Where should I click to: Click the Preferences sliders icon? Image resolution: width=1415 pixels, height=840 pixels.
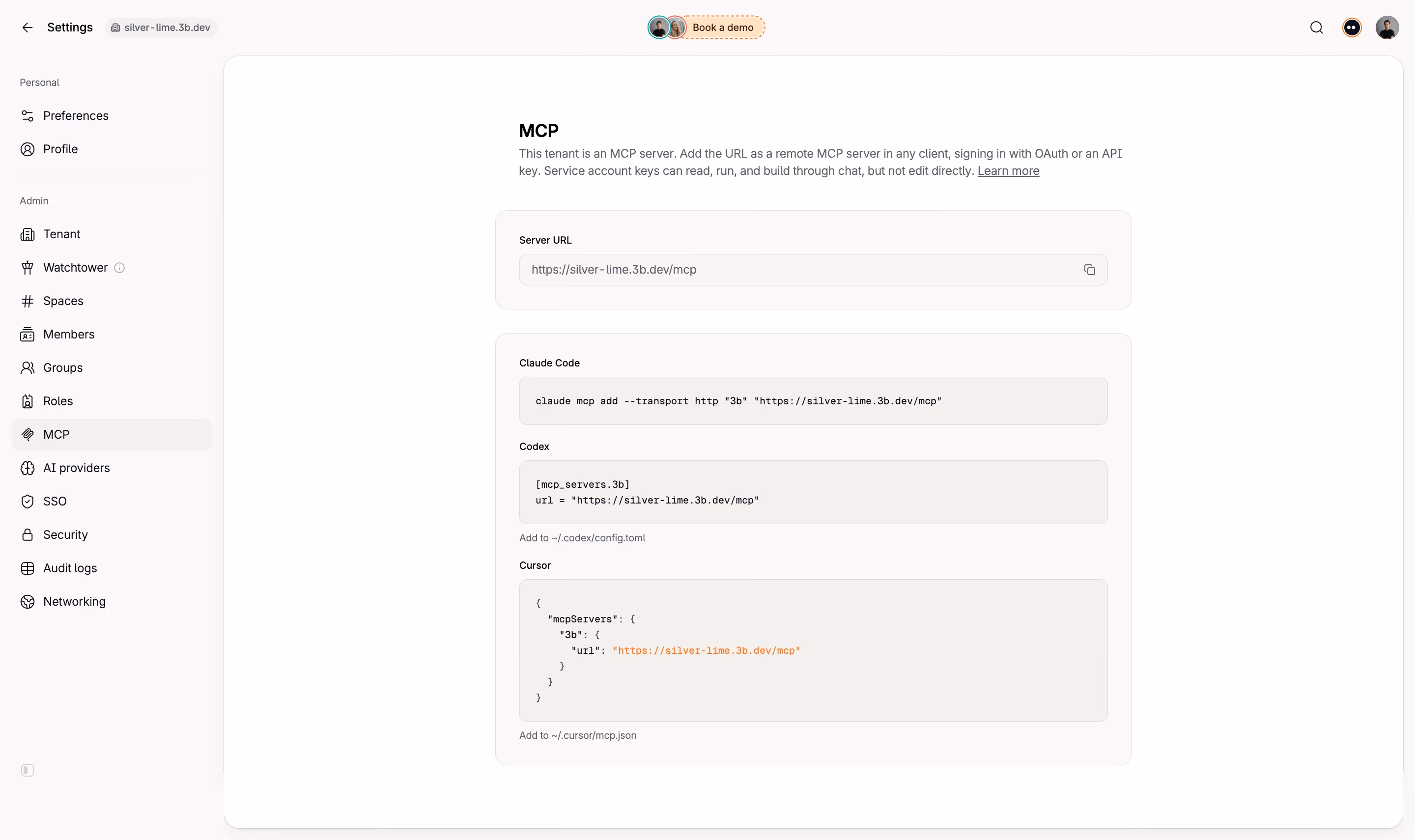click(x=27, y=116)
